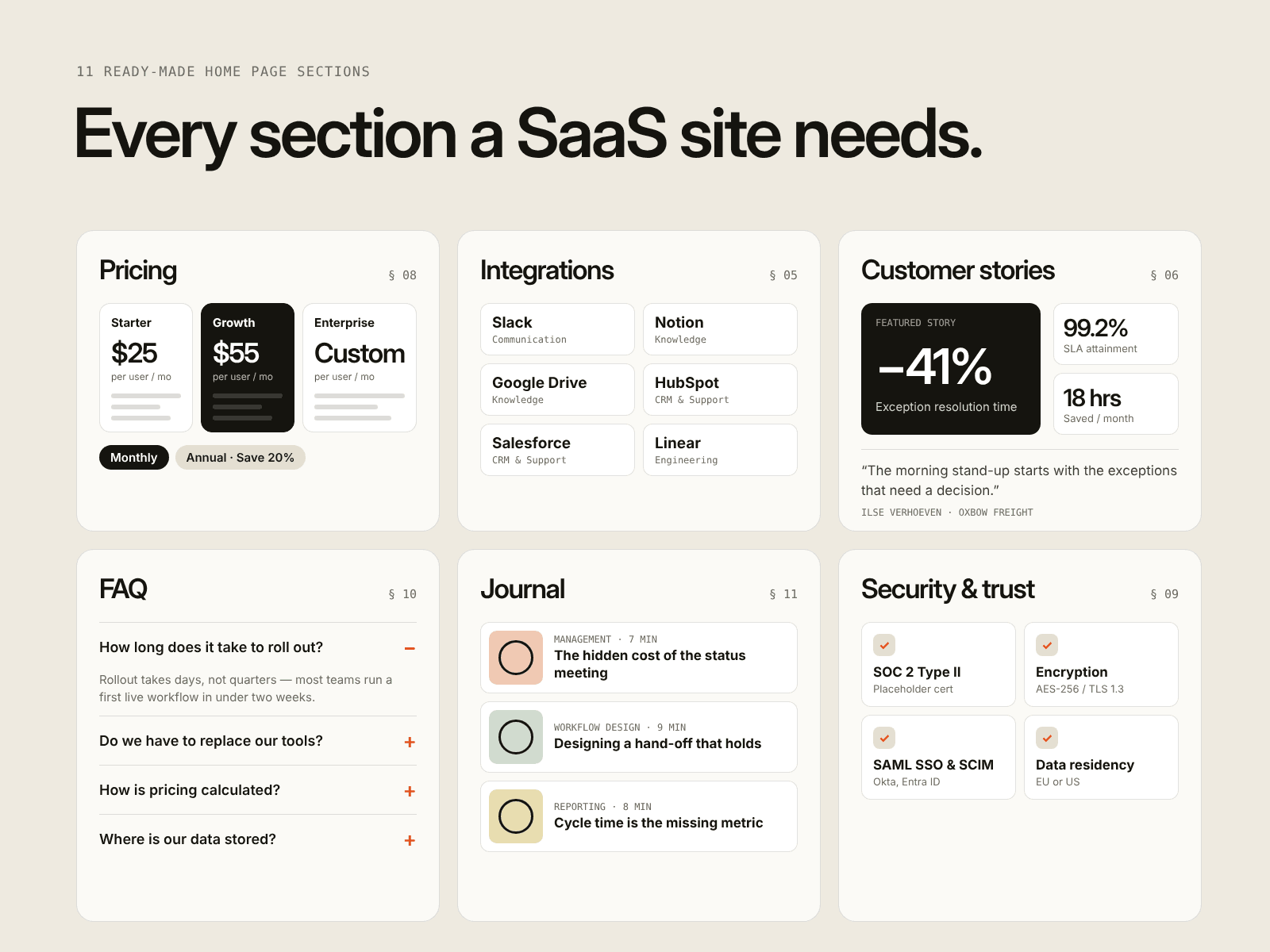Screen dimensions: 1270x952
Task: Open the Salesforce integration tile
Action: 557,450
